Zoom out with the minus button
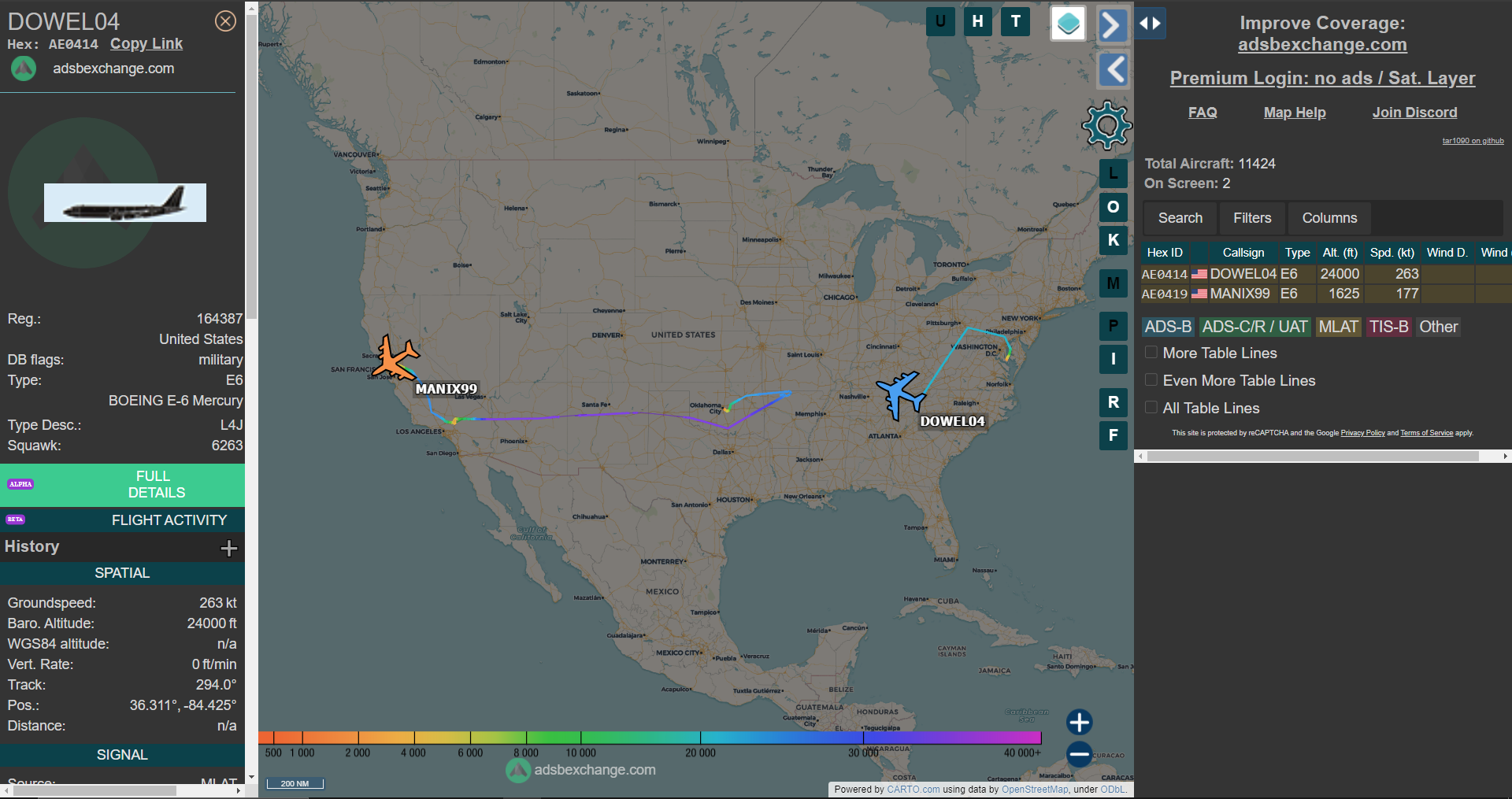The height and width of the screenshot is (799, 1512). pos(1079,754)
